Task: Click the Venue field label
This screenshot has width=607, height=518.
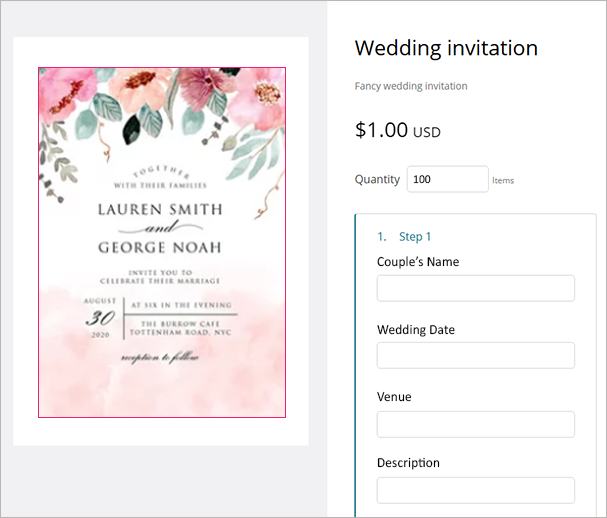Action: pyautogui.click(x=394, y=397)
